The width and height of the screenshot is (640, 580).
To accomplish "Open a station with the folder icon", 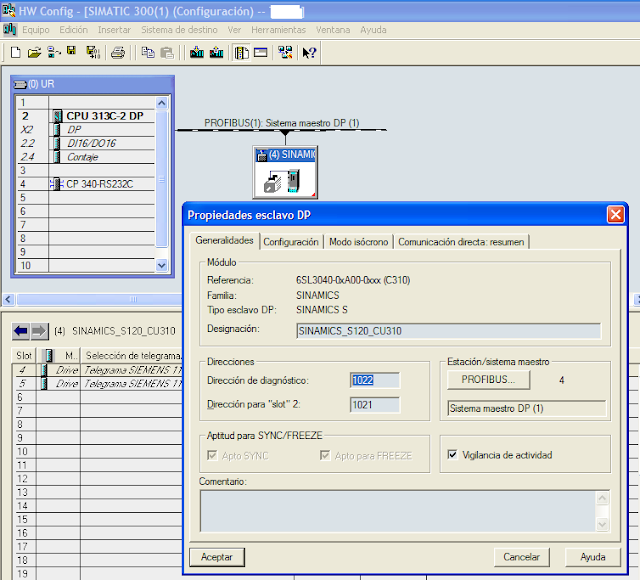I will click(x=34, y=53).
